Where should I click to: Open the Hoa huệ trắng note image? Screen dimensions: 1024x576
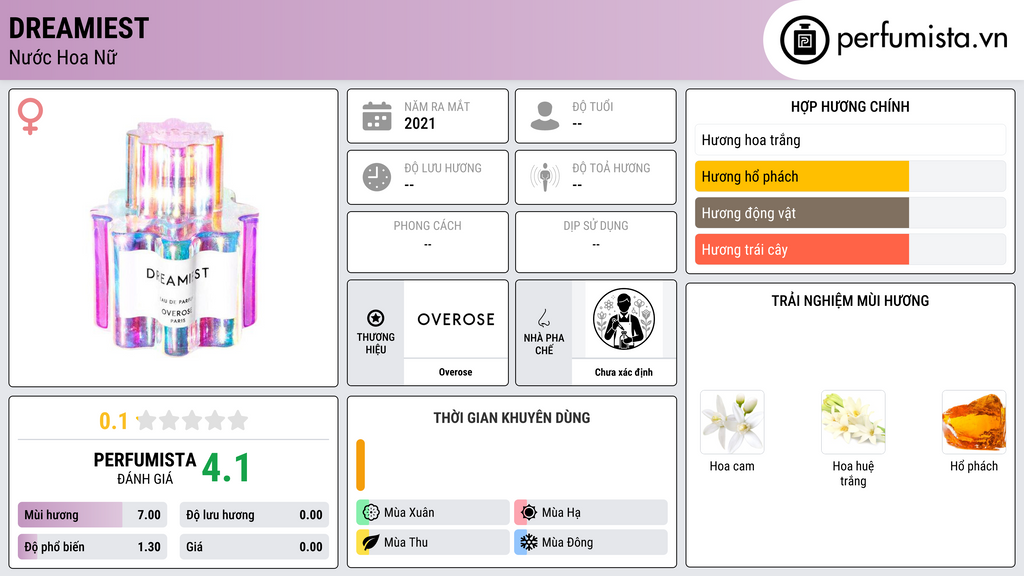point(853,423)
